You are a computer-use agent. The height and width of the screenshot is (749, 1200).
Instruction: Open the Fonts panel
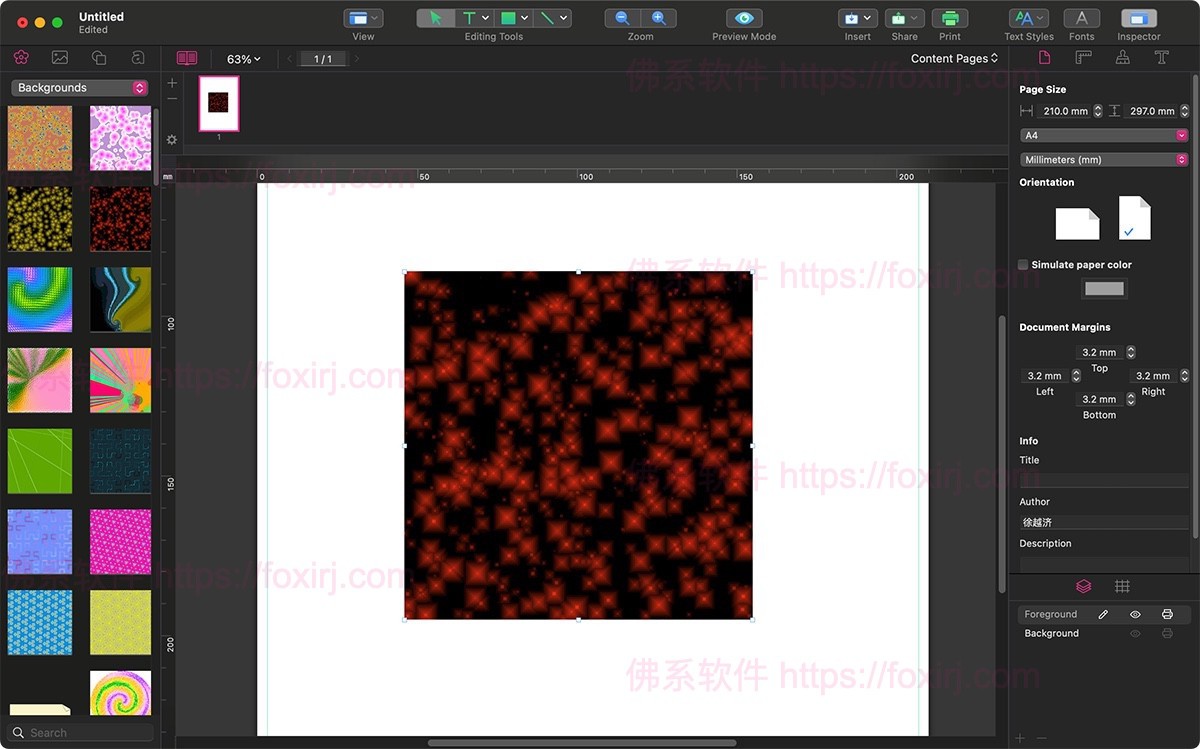[x=1081, y=18]
